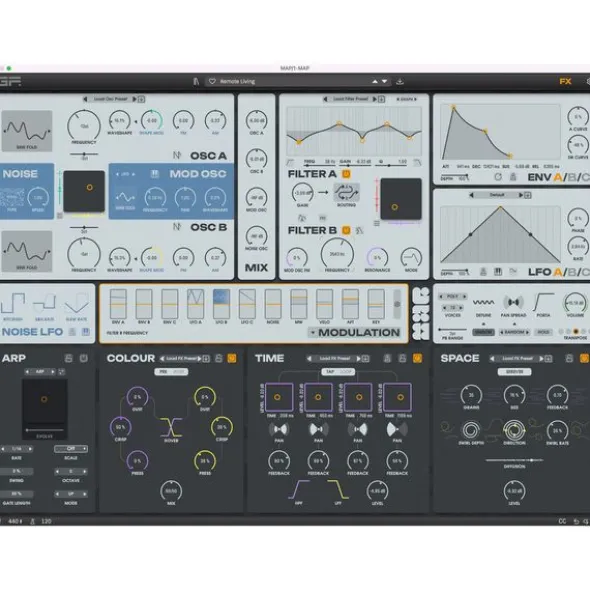Toggle the FX section button in the top bar
Viewport: 590px width, 591px height.
(565, 81)
